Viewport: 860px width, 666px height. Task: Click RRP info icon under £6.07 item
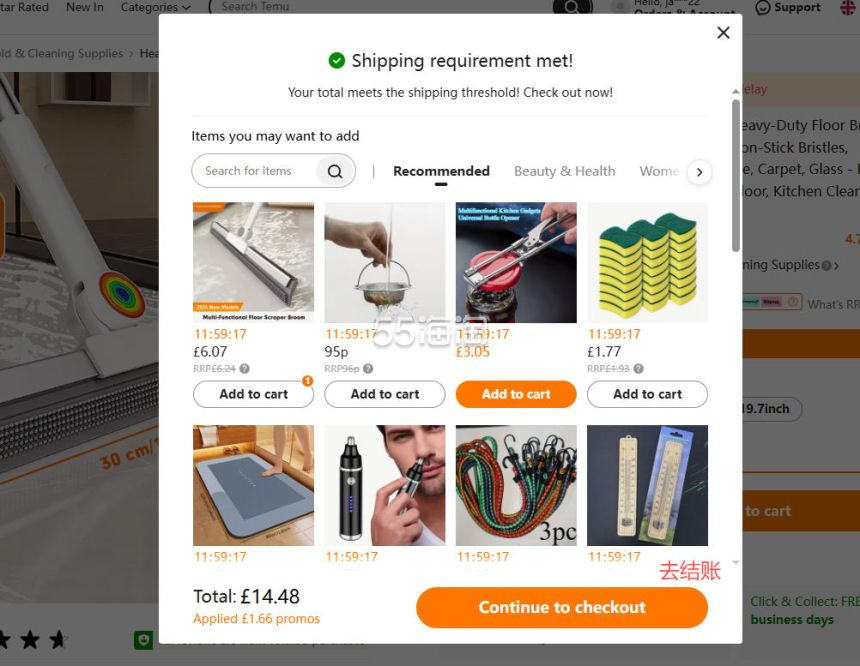pos(245,369)
